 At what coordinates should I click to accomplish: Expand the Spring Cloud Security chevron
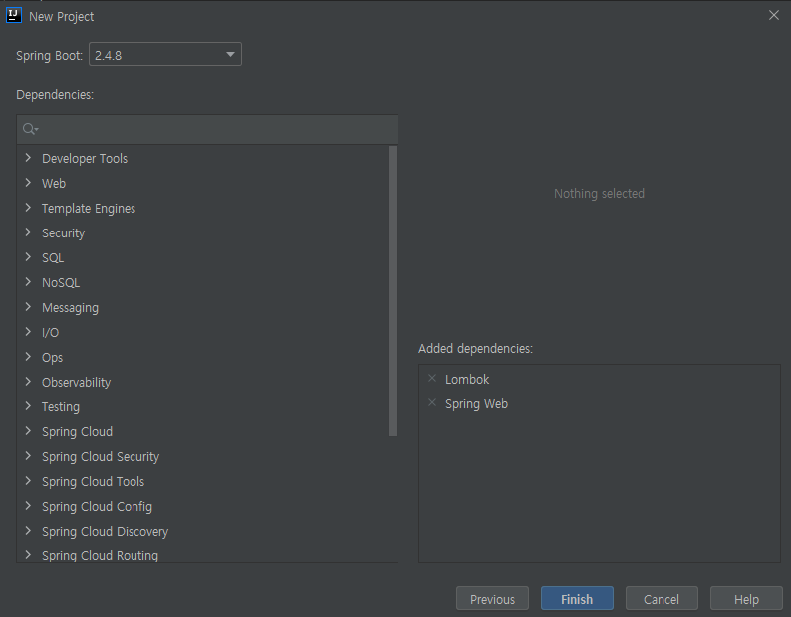coord(28,456)
